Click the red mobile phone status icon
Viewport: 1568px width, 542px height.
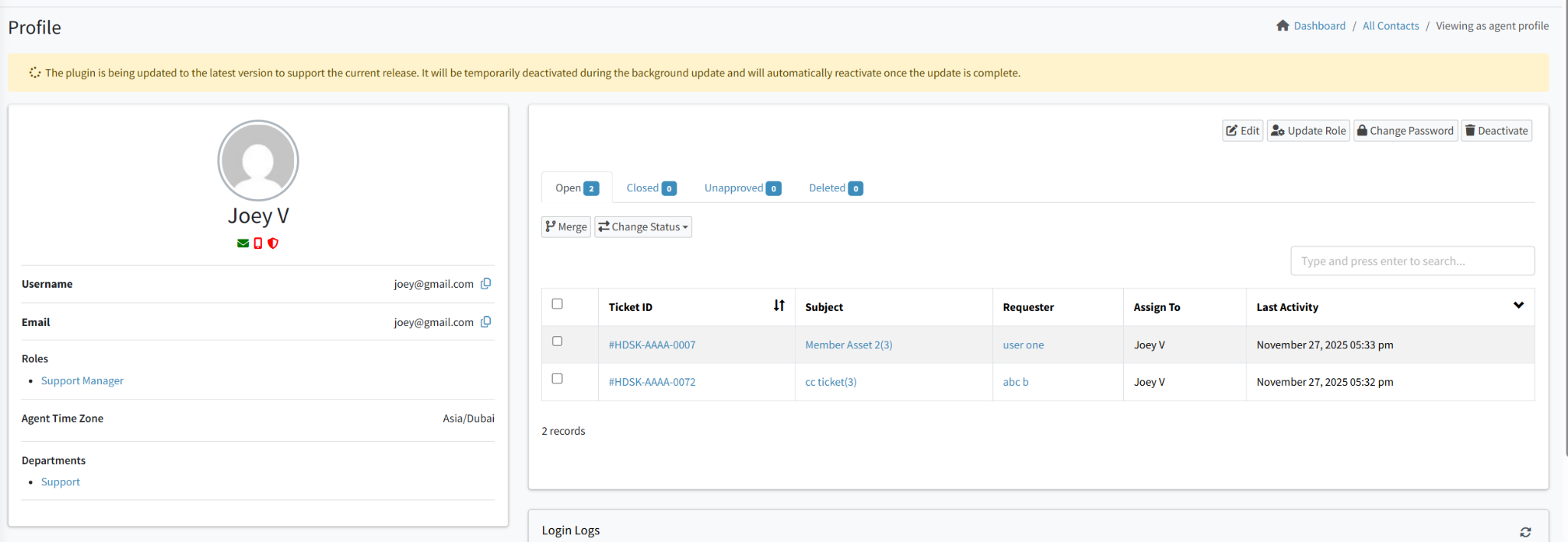(x=258, y=243)
